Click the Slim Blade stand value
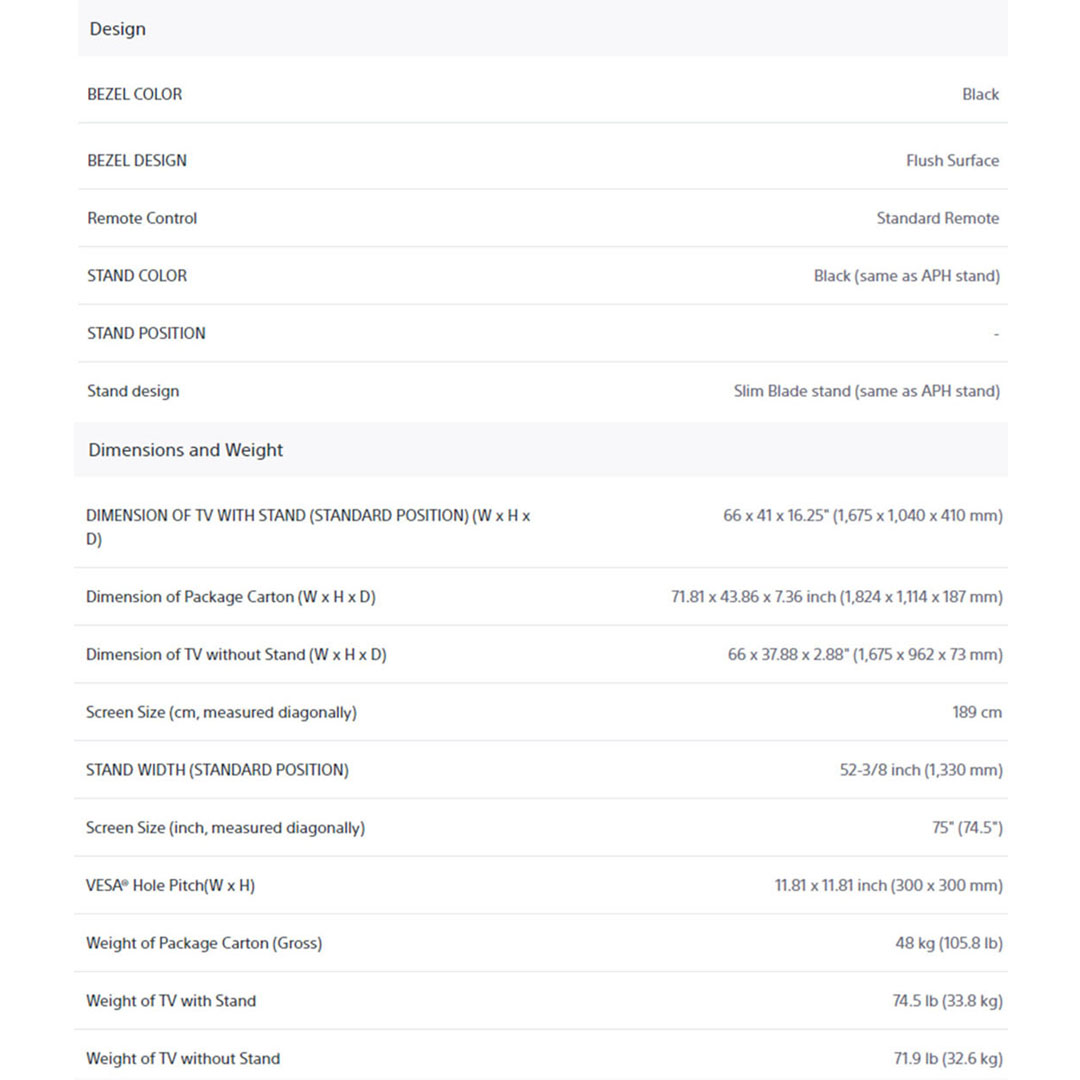Screen dimensions: 1080x1080 click(x=866, y=391)
